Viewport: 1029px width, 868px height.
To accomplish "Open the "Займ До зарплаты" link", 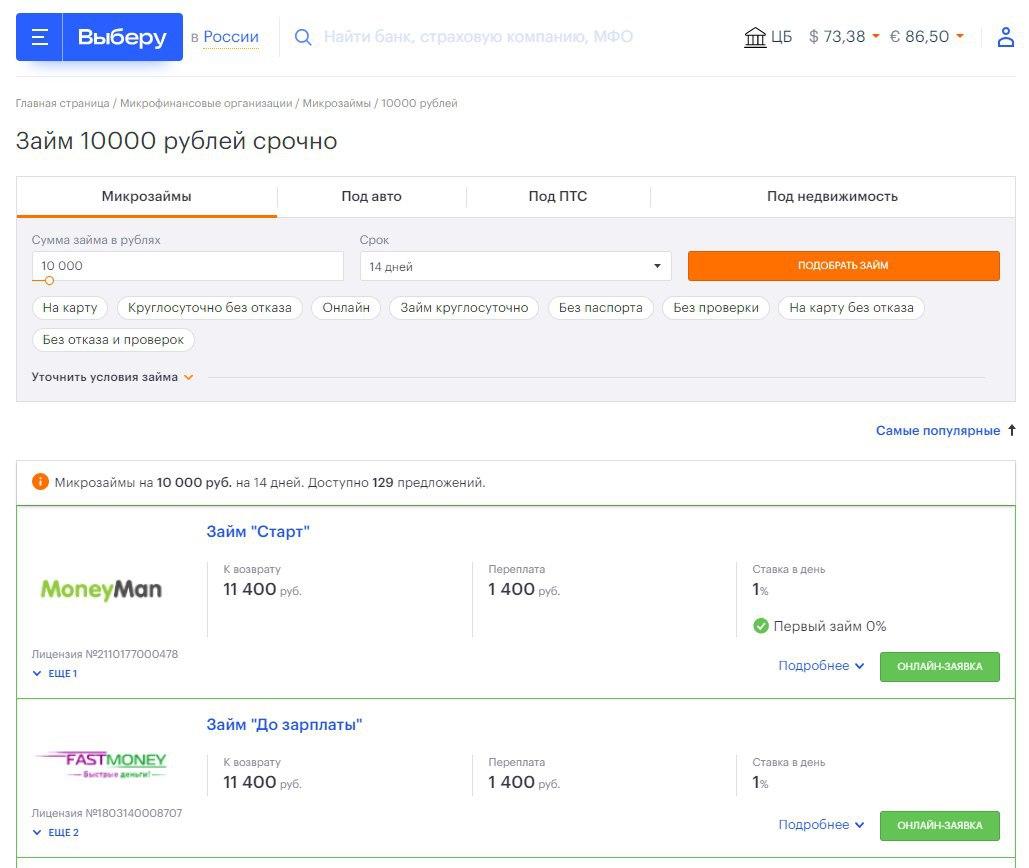I will (x=284, y=724).
